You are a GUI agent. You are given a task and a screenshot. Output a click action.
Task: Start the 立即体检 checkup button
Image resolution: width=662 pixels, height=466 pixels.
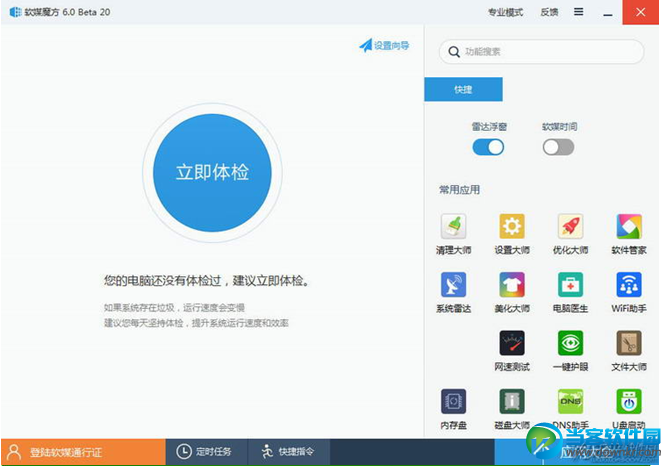(212, 173)
